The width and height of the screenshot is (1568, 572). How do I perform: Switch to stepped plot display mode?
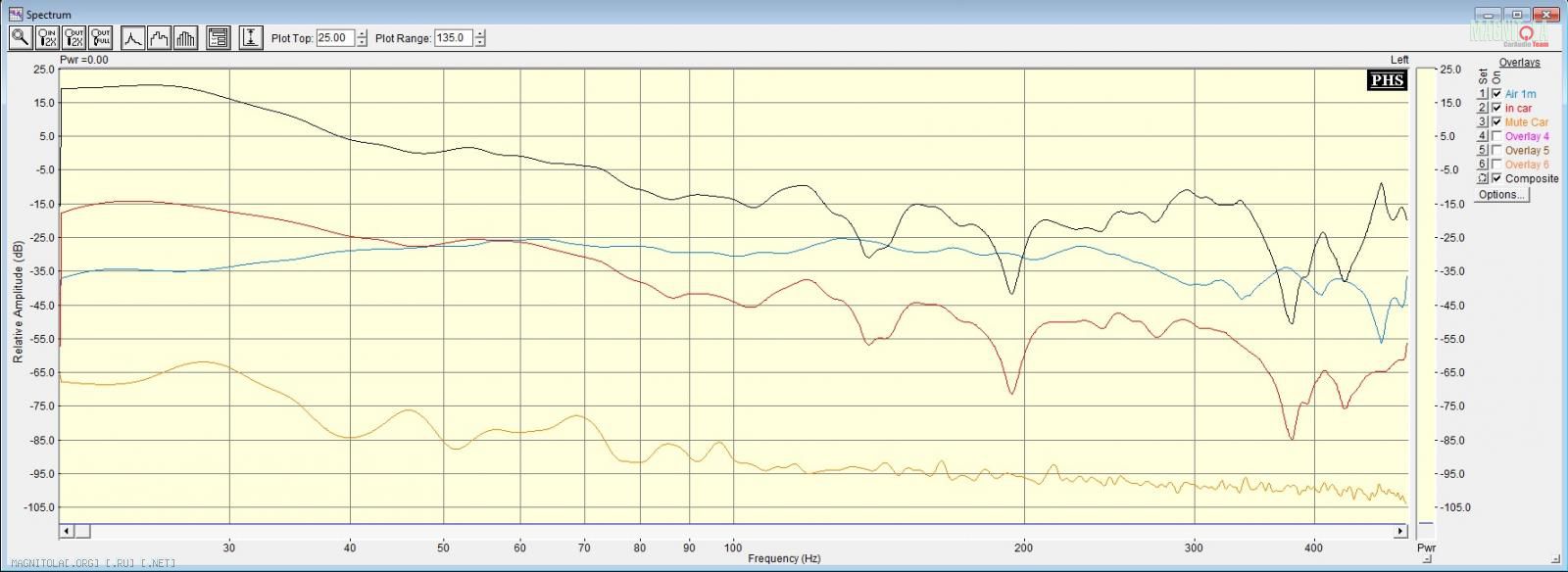(160, 37)
